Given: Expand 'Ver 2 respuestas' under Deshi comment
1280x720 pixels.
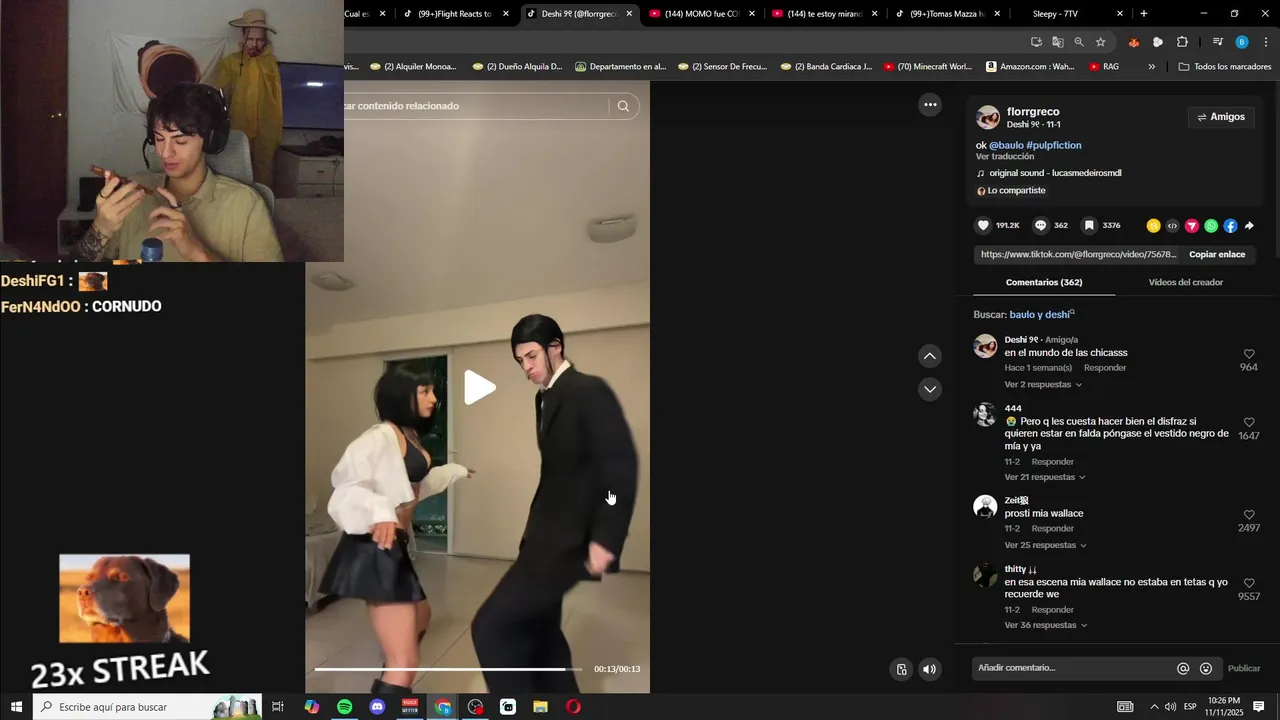Looking at the screenshot, I should 1043,385.
